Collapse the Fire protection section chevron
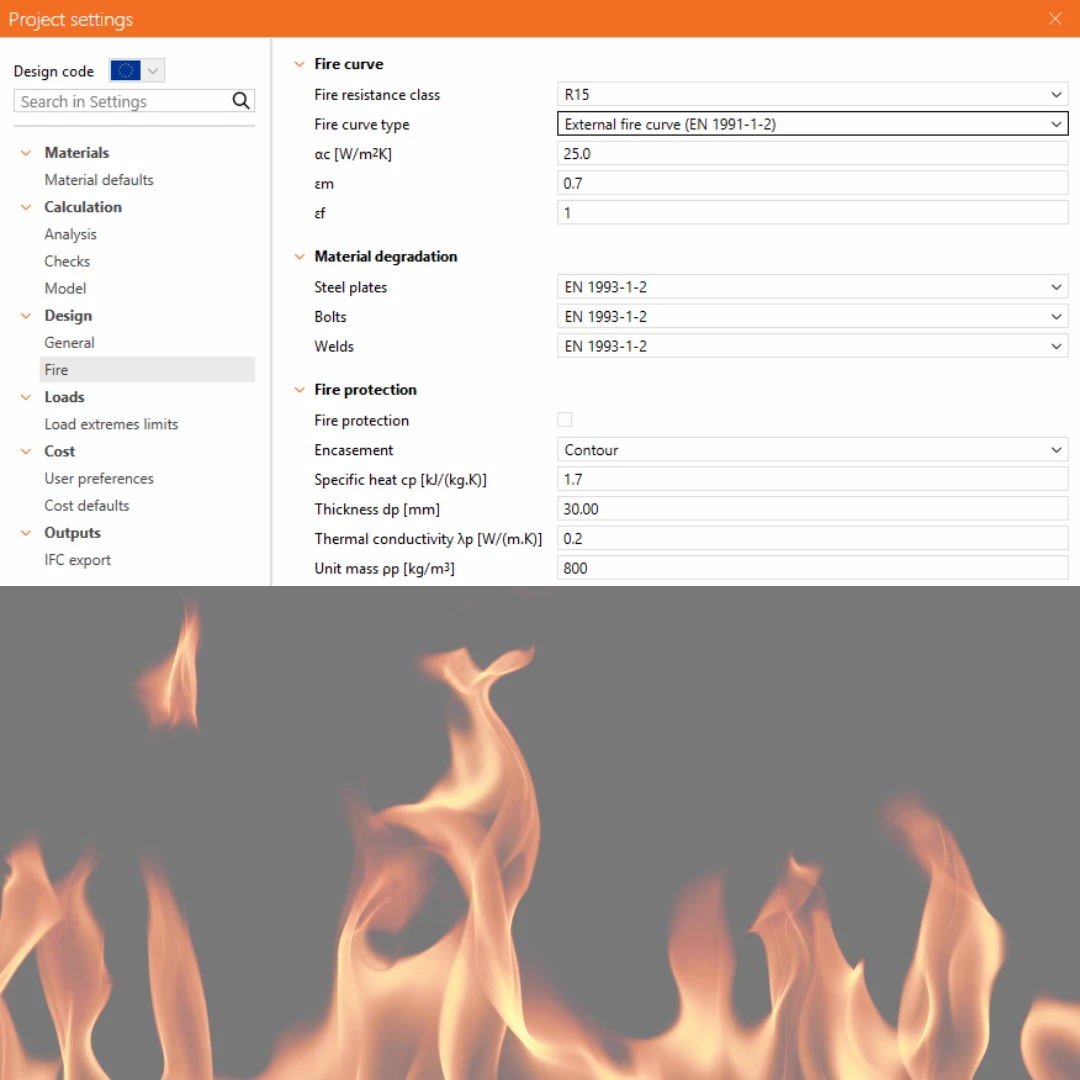 coord(299,390)
